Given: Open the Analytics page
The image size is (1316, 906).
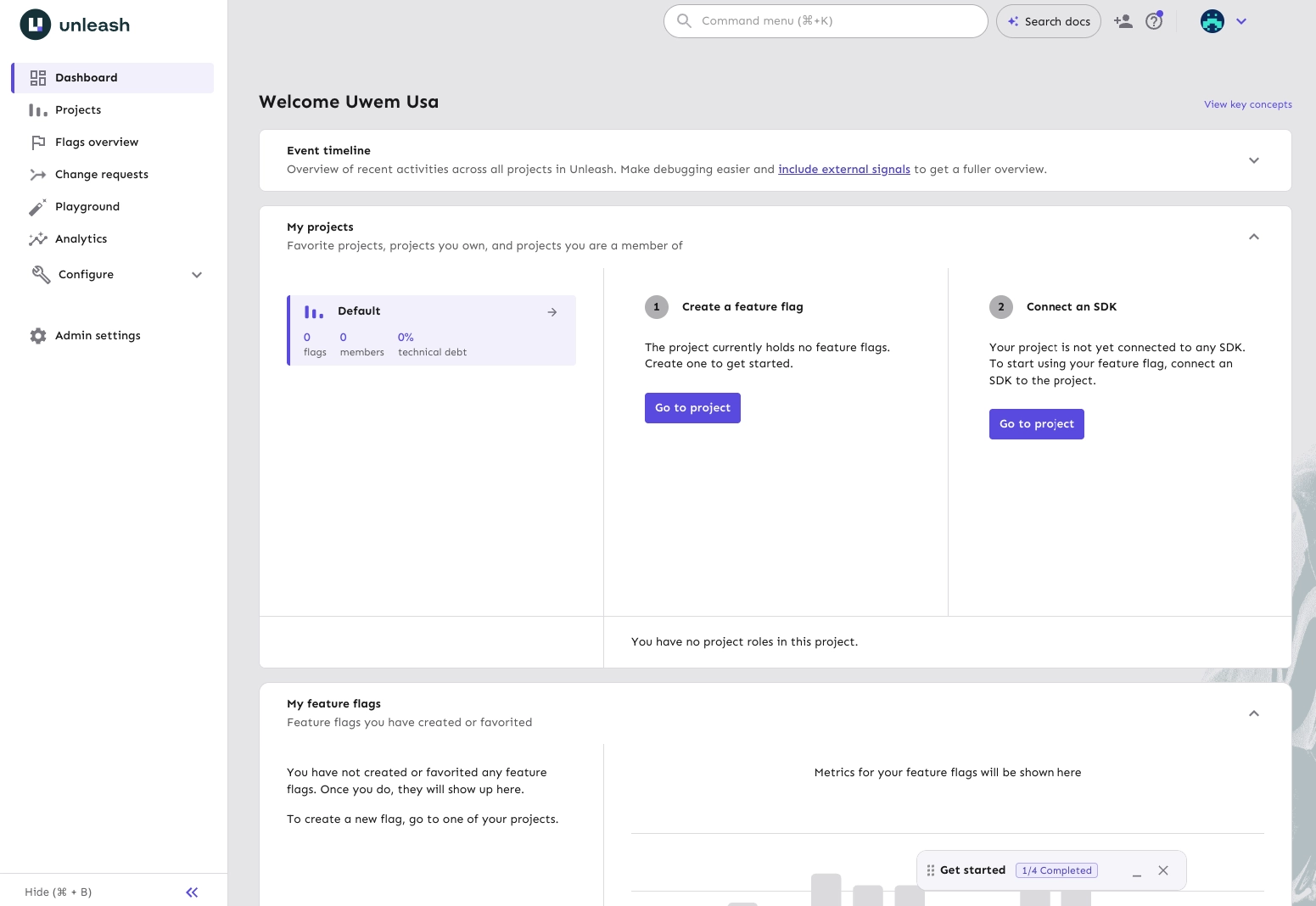Looking at the screenshot, I should pos(113,239).
